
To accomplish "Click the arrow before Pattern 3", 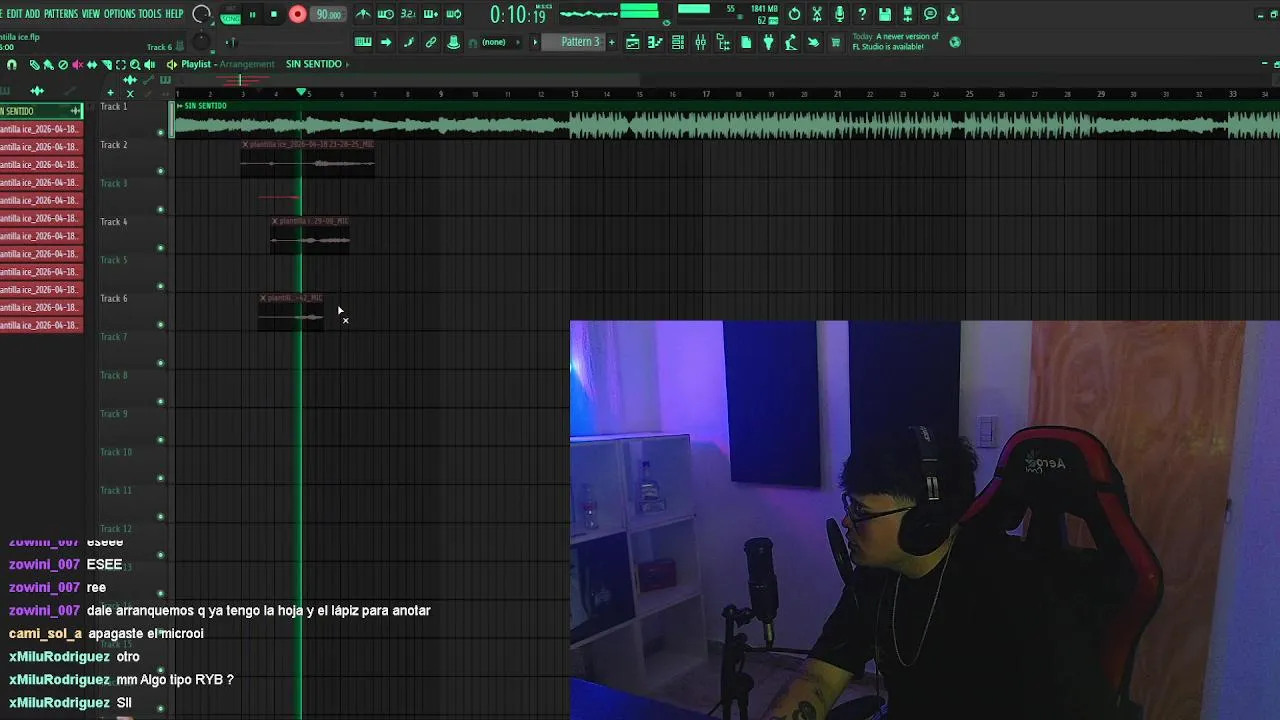I will click(x=535, y=42).
